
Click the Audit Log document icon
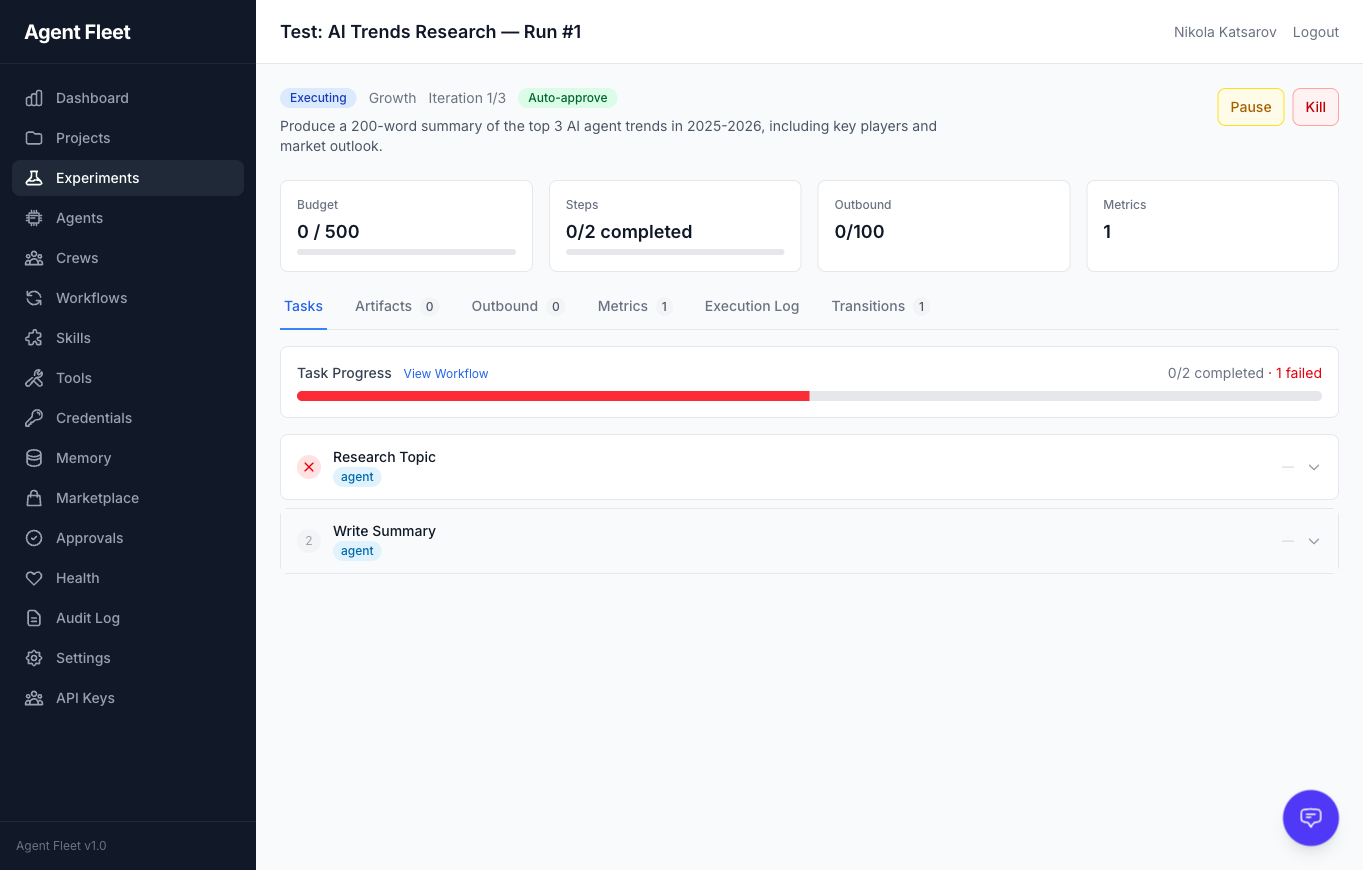coord(34,618)
